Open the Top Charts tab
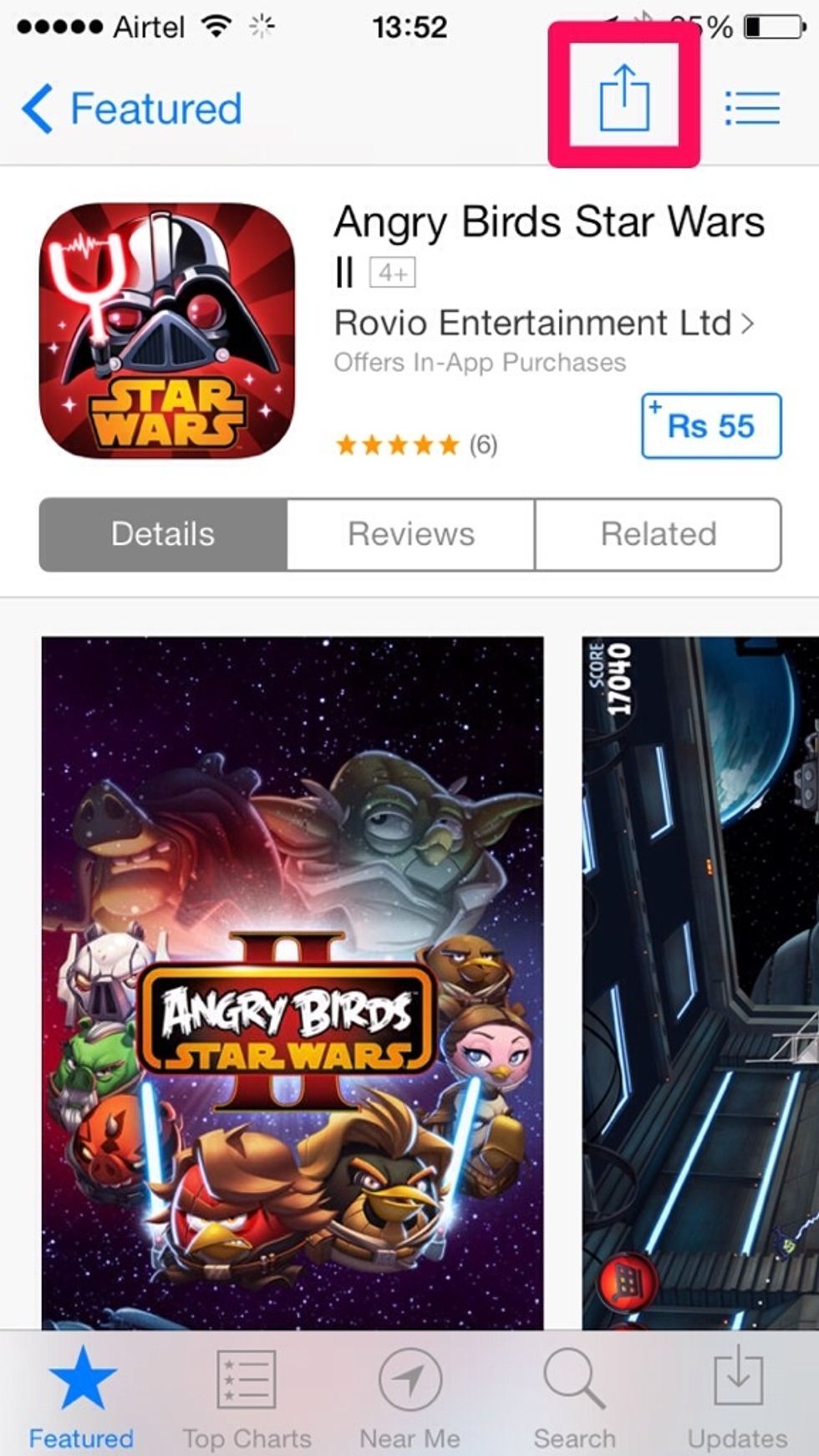The width and height of the screenshot is (819, 1456). tap(247, 1396)
